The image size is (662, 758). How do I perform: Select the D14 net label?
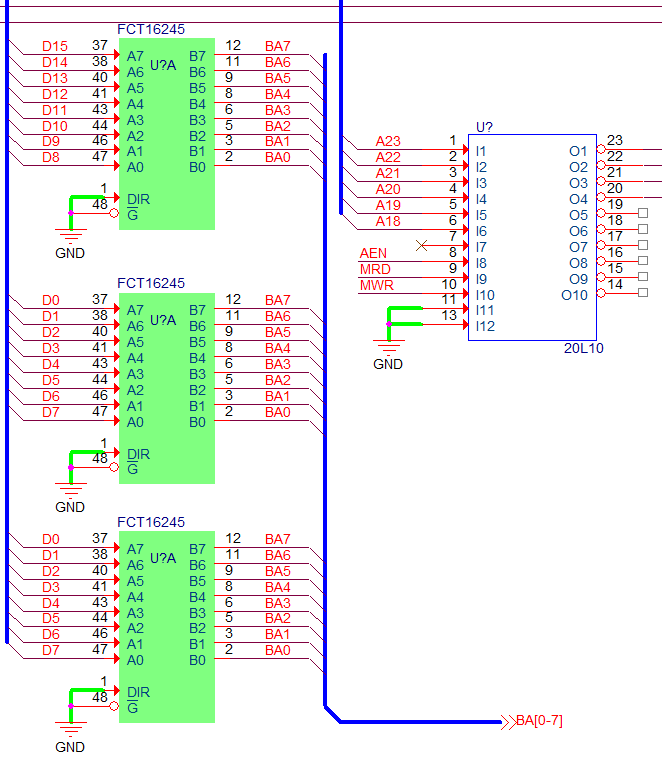(x=55, y=62)
